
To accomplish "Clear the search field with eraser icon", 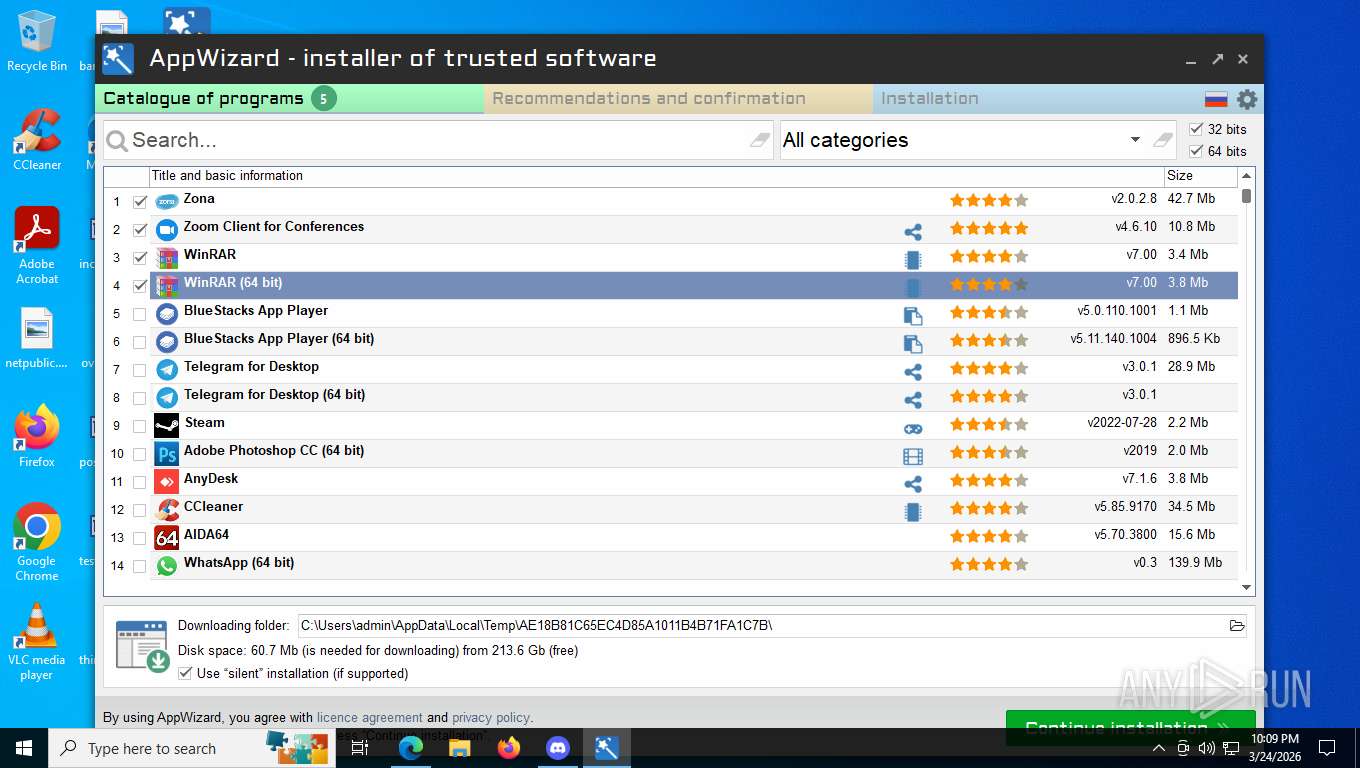I will coord(761,140).
